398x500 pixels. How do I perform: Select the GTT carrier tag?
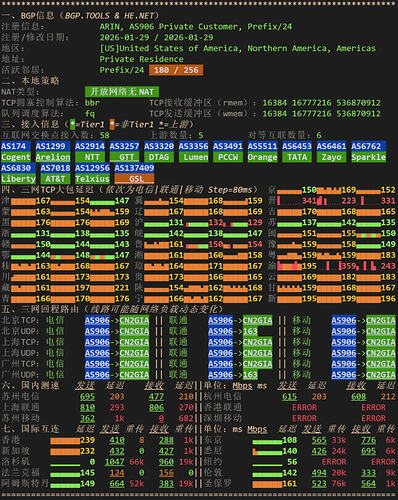[126, 157]
